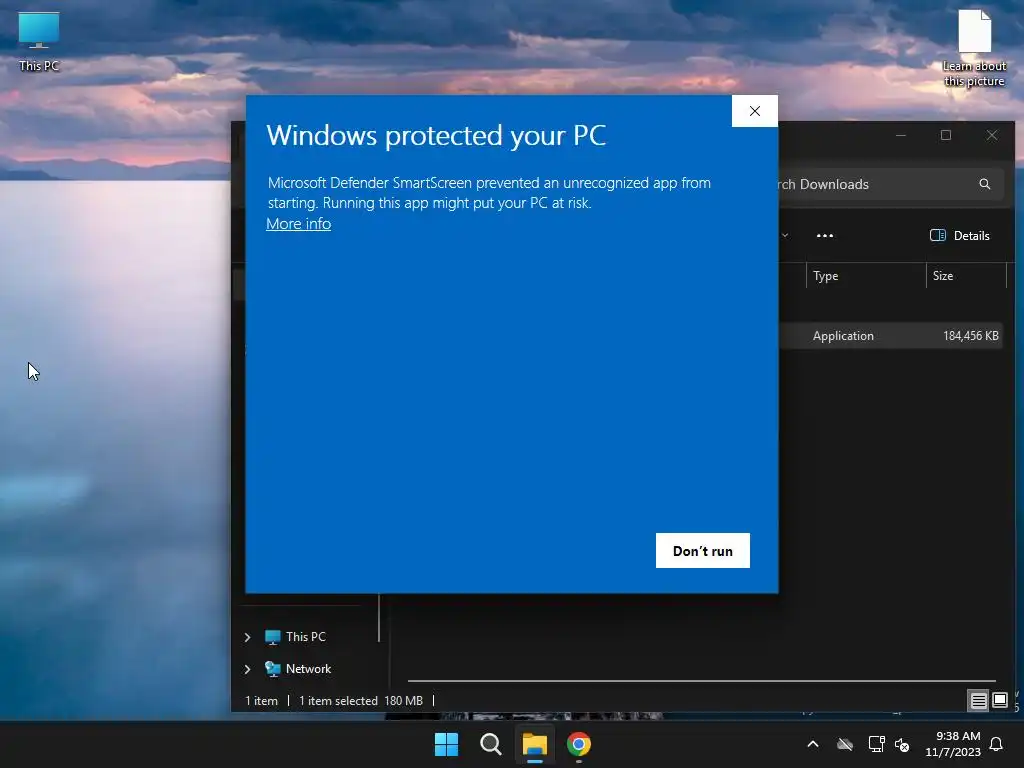Show hidden tray icons chevron

click(x=813, y=744)
